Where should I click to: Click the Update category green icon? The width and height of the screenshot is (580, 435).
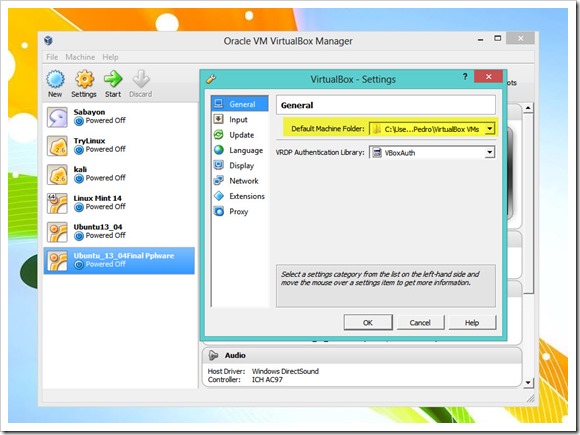[x=219, y=135]
